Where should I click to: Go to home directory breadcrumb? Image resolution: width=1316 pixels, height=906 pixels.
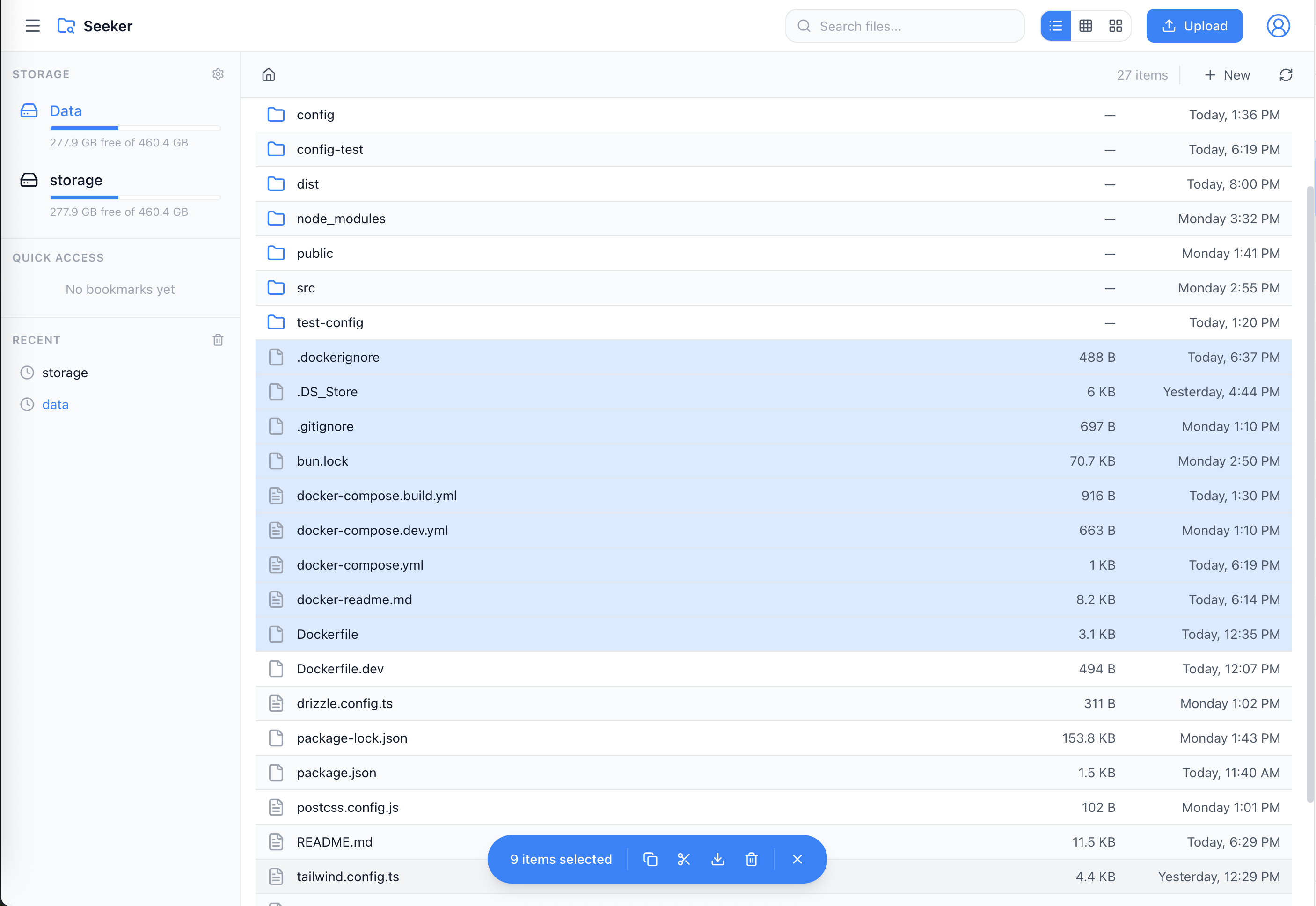coord(269,75)
